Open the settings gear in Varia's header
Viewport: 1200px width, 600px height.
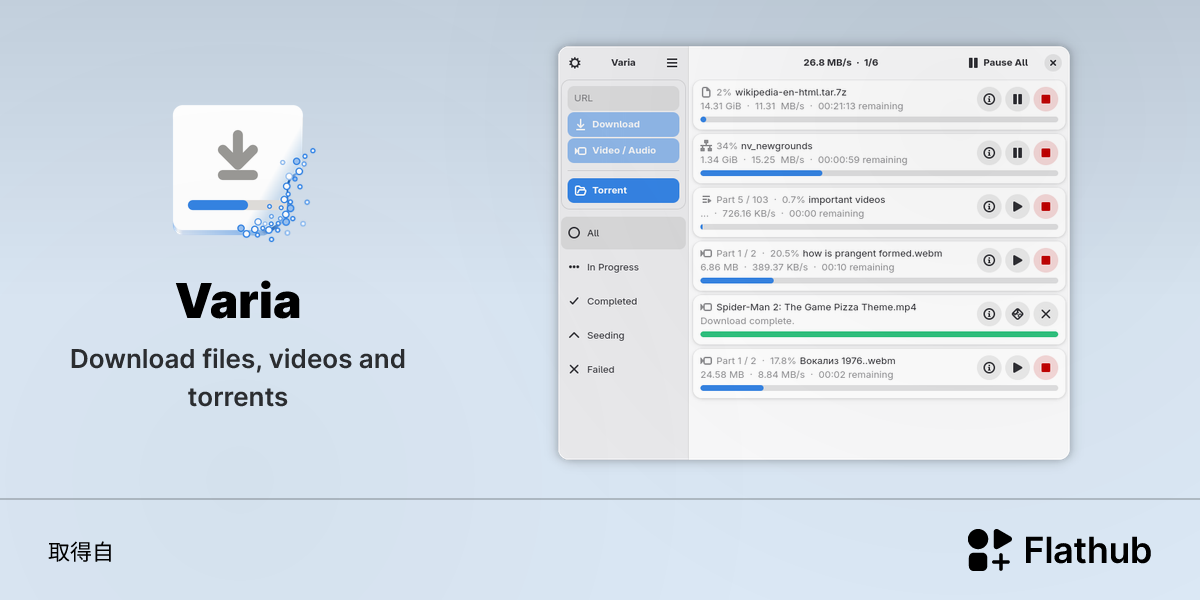pyautogui.click(x=575, y=62)
